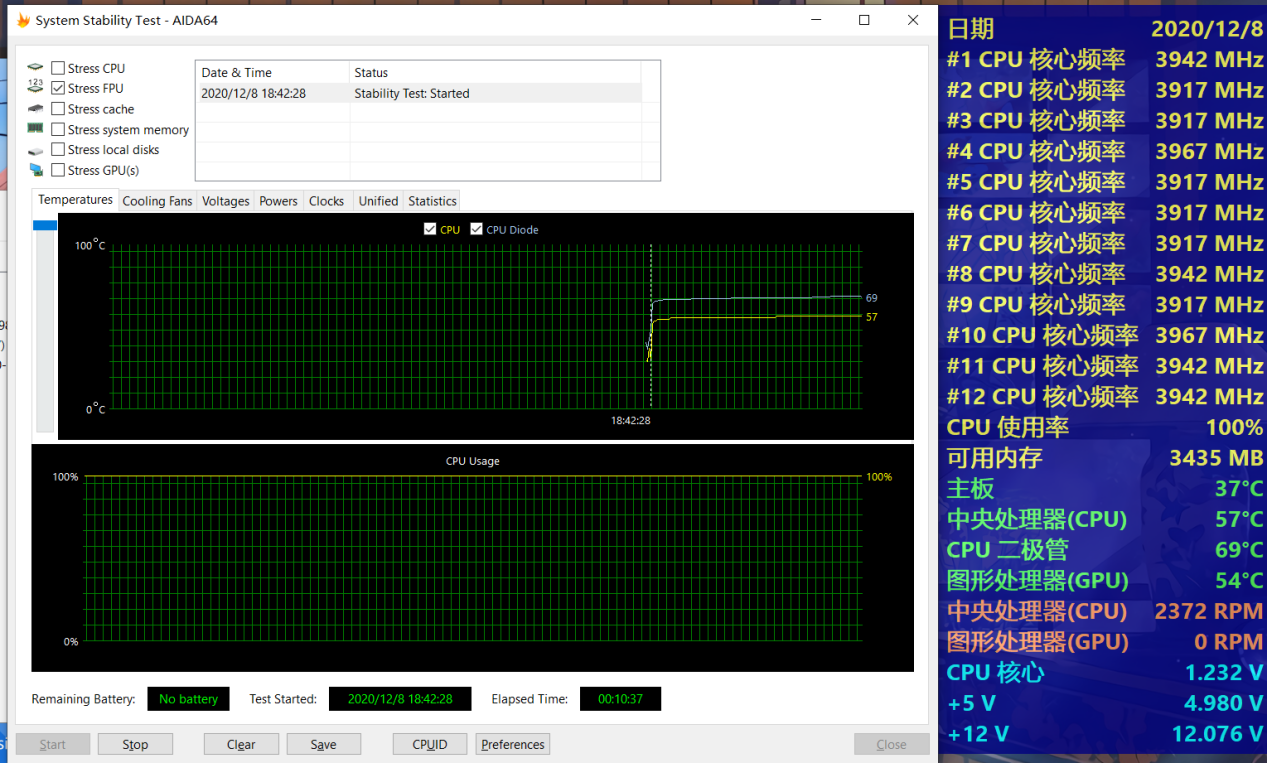Open the Powers tab

point(278,201)
